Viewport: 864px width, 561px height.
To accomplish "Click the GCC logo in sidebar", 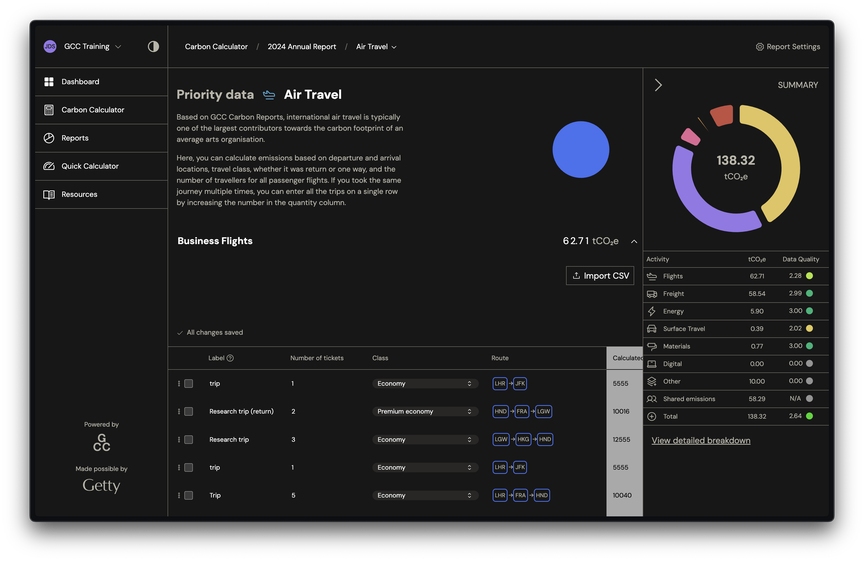I will [101, 443].
